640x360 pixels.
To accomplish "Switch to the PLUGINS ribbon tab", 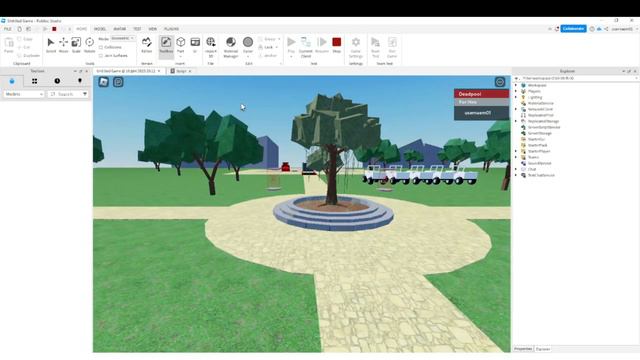I will pos(171,29).
